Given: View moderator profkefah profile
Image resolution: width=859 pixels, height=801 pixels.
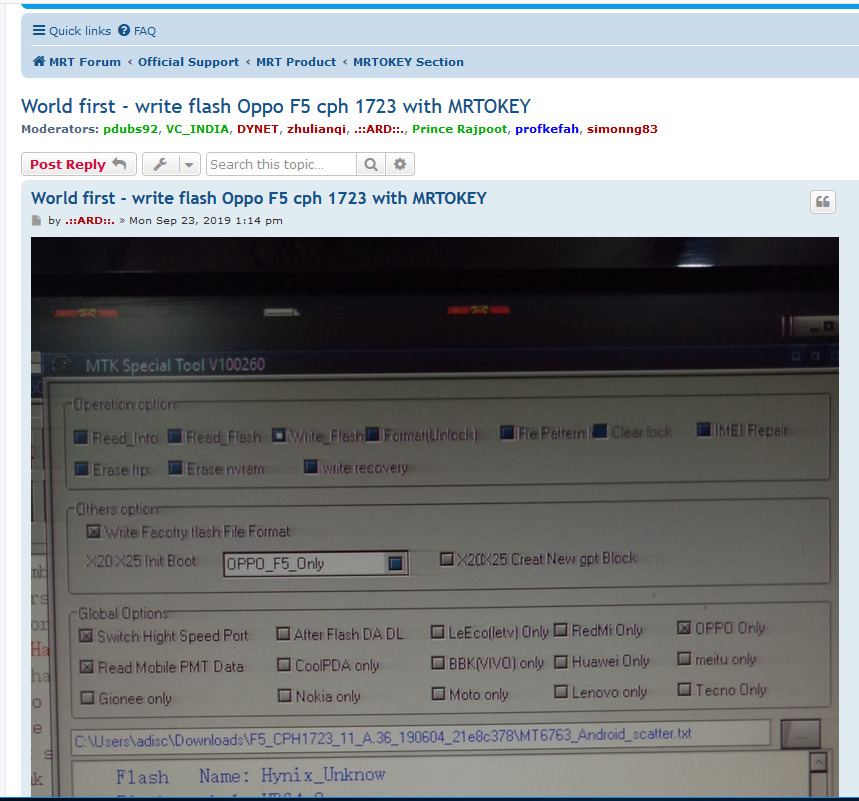Looking at the screenshot, I should pyautogui.click(x=547, y=129).
